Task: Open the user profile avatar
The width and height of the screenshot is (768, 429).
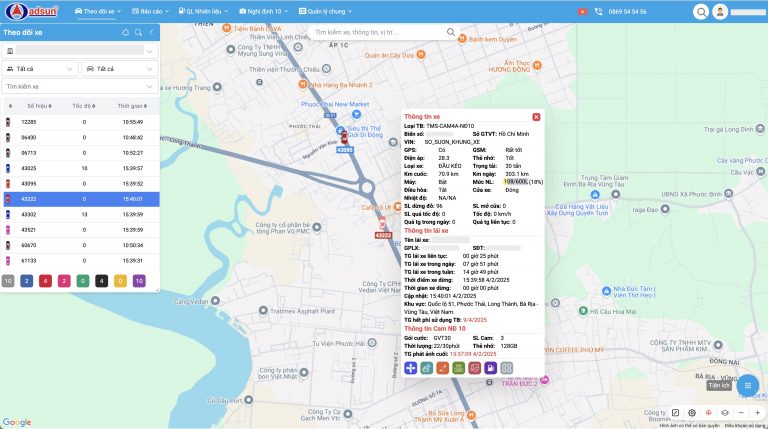Action: click(720, 11)
